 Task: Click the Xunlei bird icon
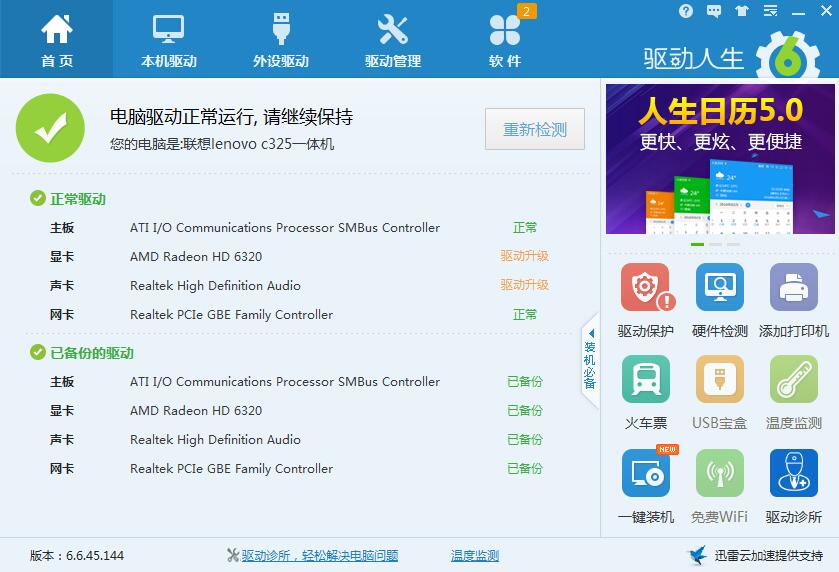click(x=698, y=555)
